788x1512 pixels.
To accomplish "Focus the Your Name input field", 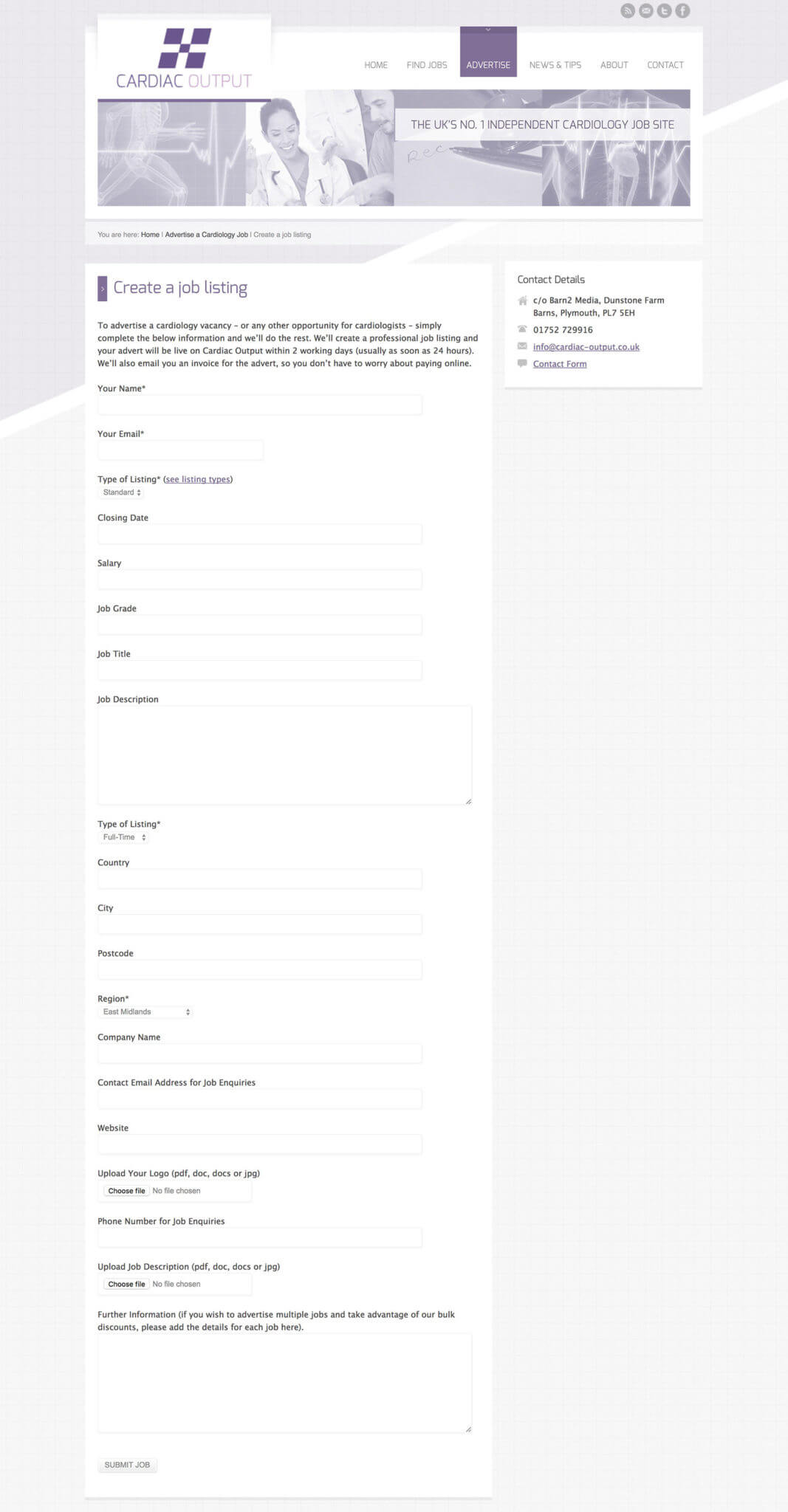I will click(x=259, y=405).
